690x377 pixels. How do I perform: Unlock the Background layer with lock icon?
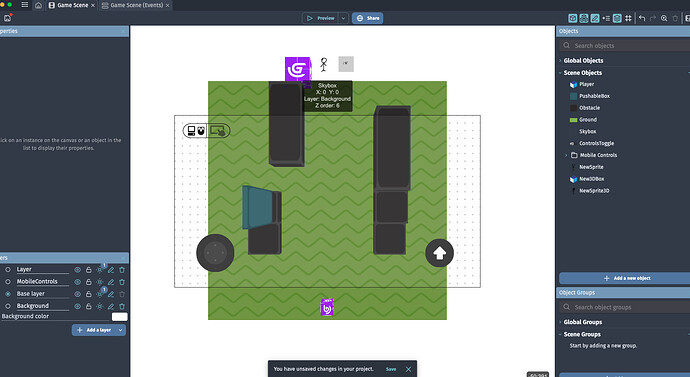88,306
